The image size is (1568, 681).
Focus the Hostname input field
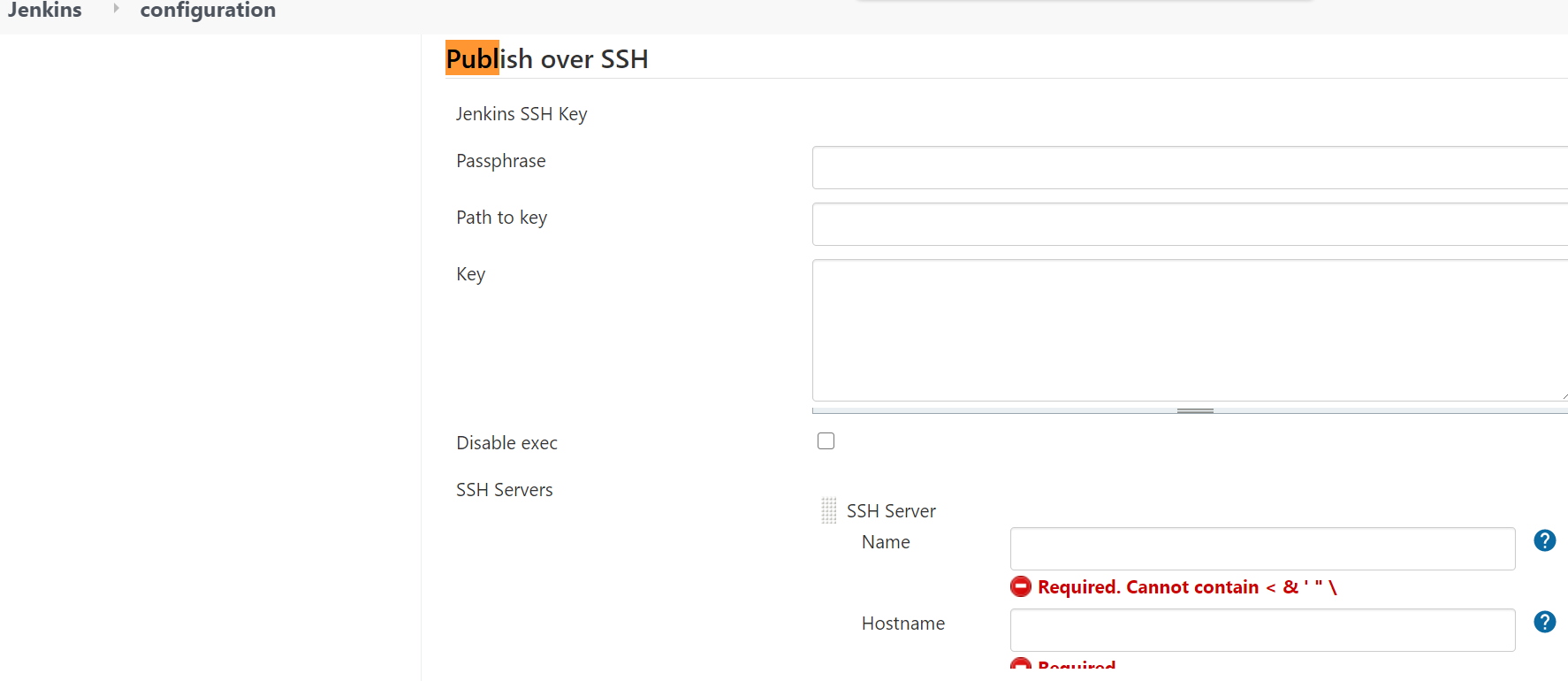pyautogui.click(x=1262, y=630)
